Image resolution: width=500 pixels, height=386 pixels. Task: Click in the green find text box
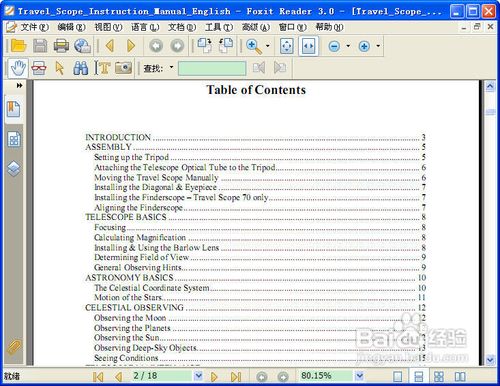click(x=212, y=68)
